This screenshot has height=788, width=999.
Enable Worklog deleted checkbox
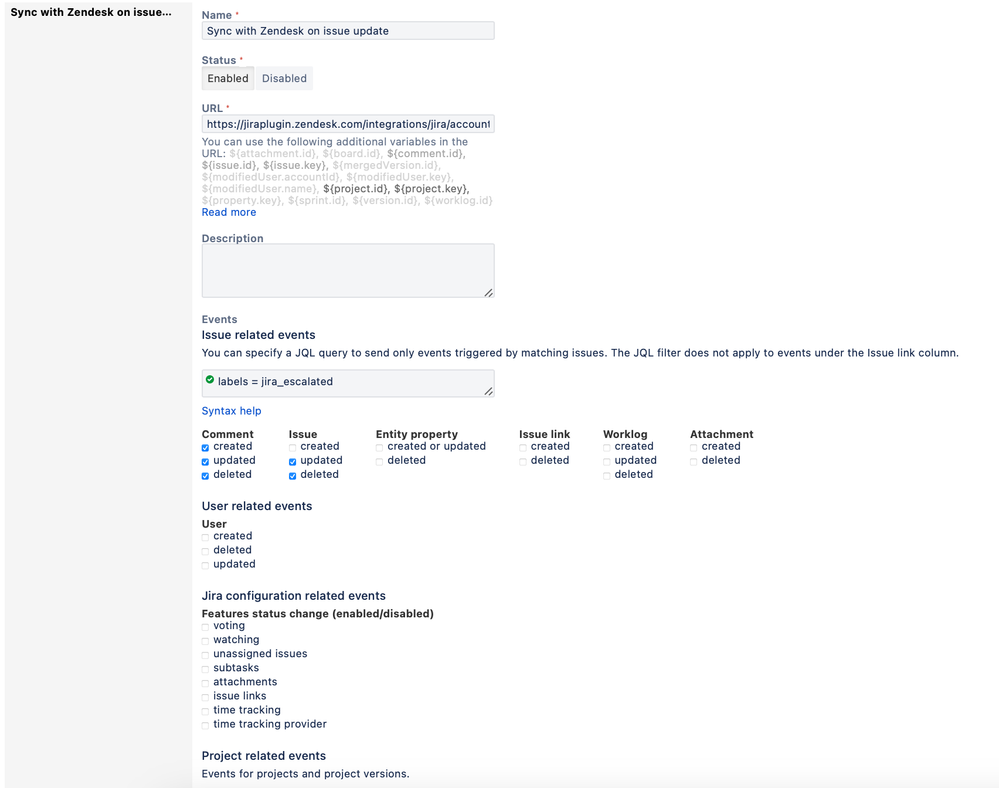tap(607, 476)
